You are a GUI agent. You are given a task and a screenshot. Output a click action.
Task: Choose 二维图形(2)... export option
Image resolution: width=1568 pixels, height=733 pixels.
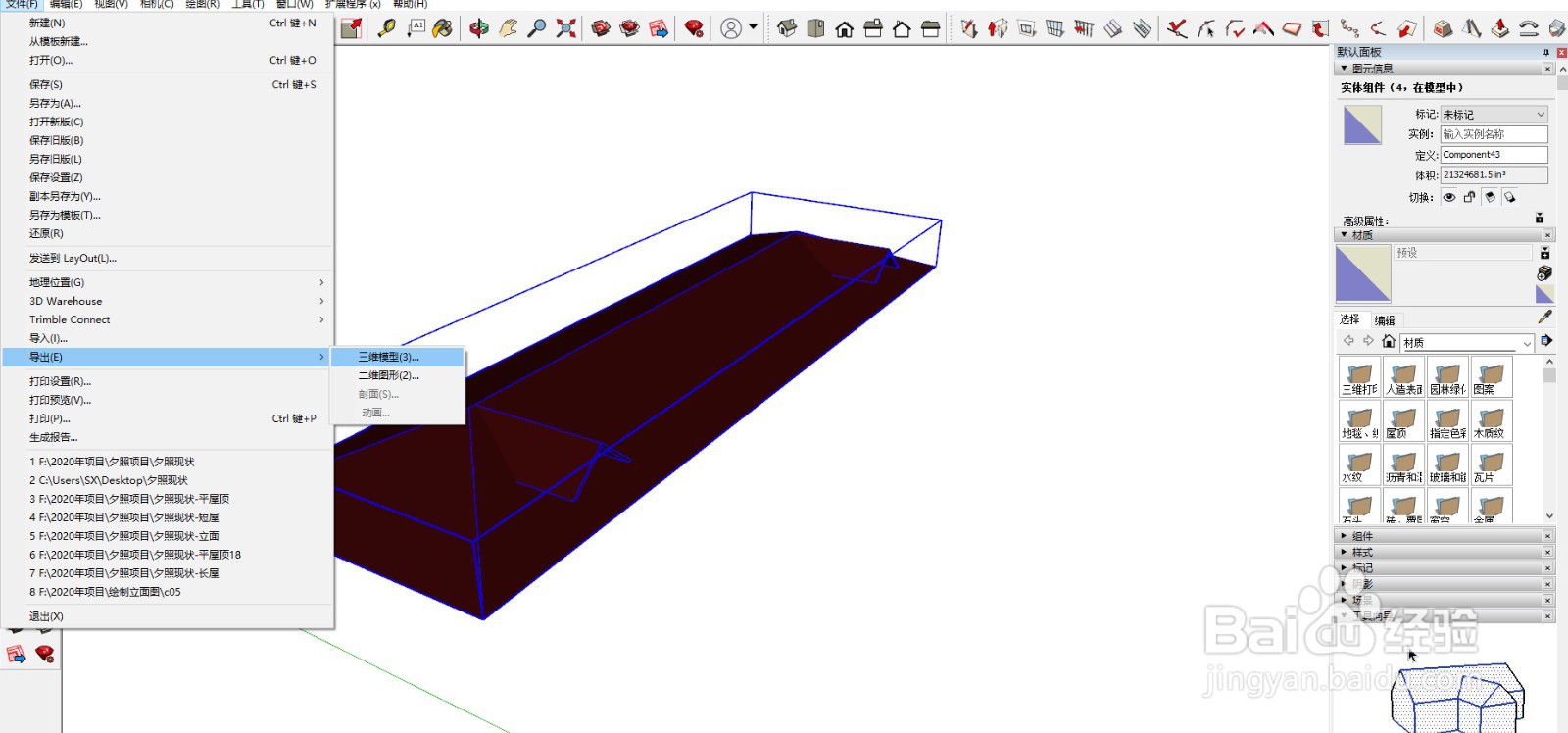pyautogui.click(x=397, y=375)
